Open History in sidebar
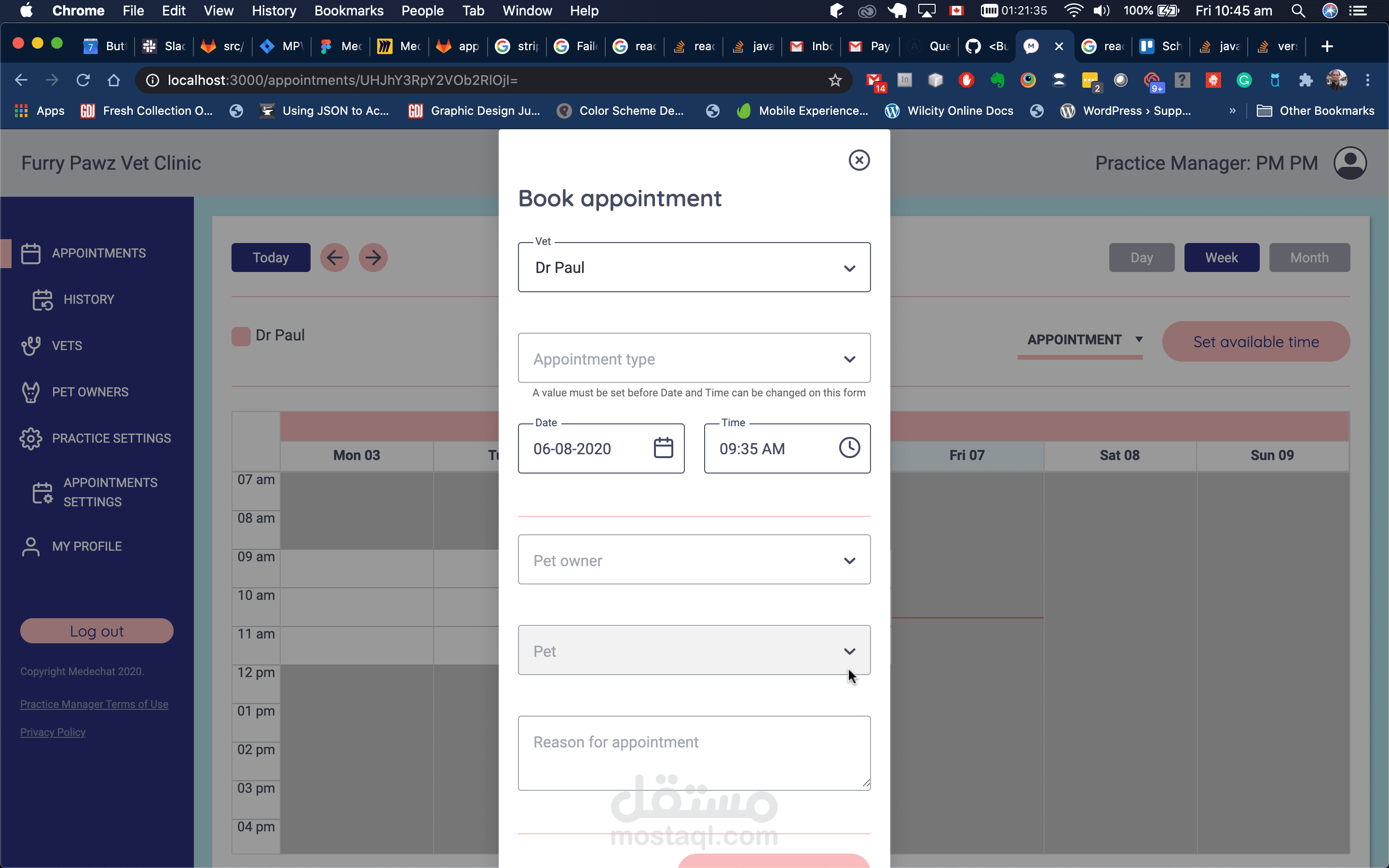Screen dimensions: 1389x868 tap(88, 299)
